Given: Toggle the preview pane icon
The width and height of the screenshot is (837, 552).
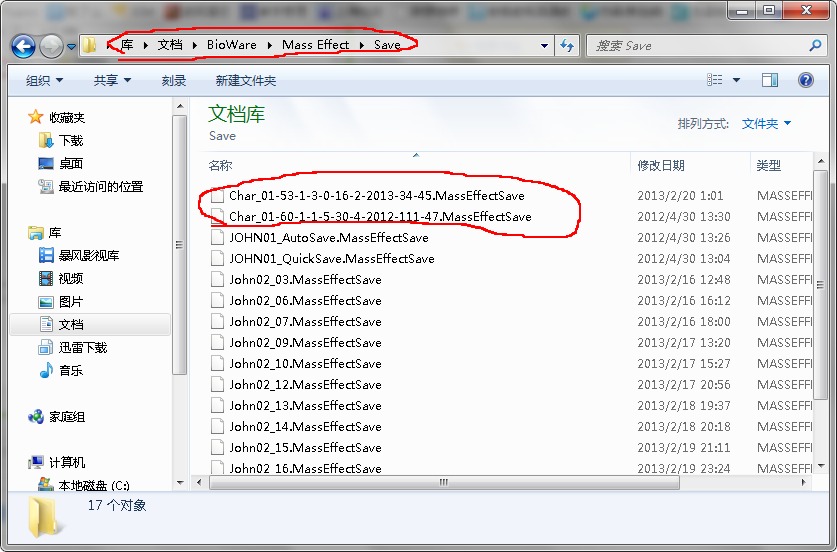Looking at the screenshot, I should 770,80.
